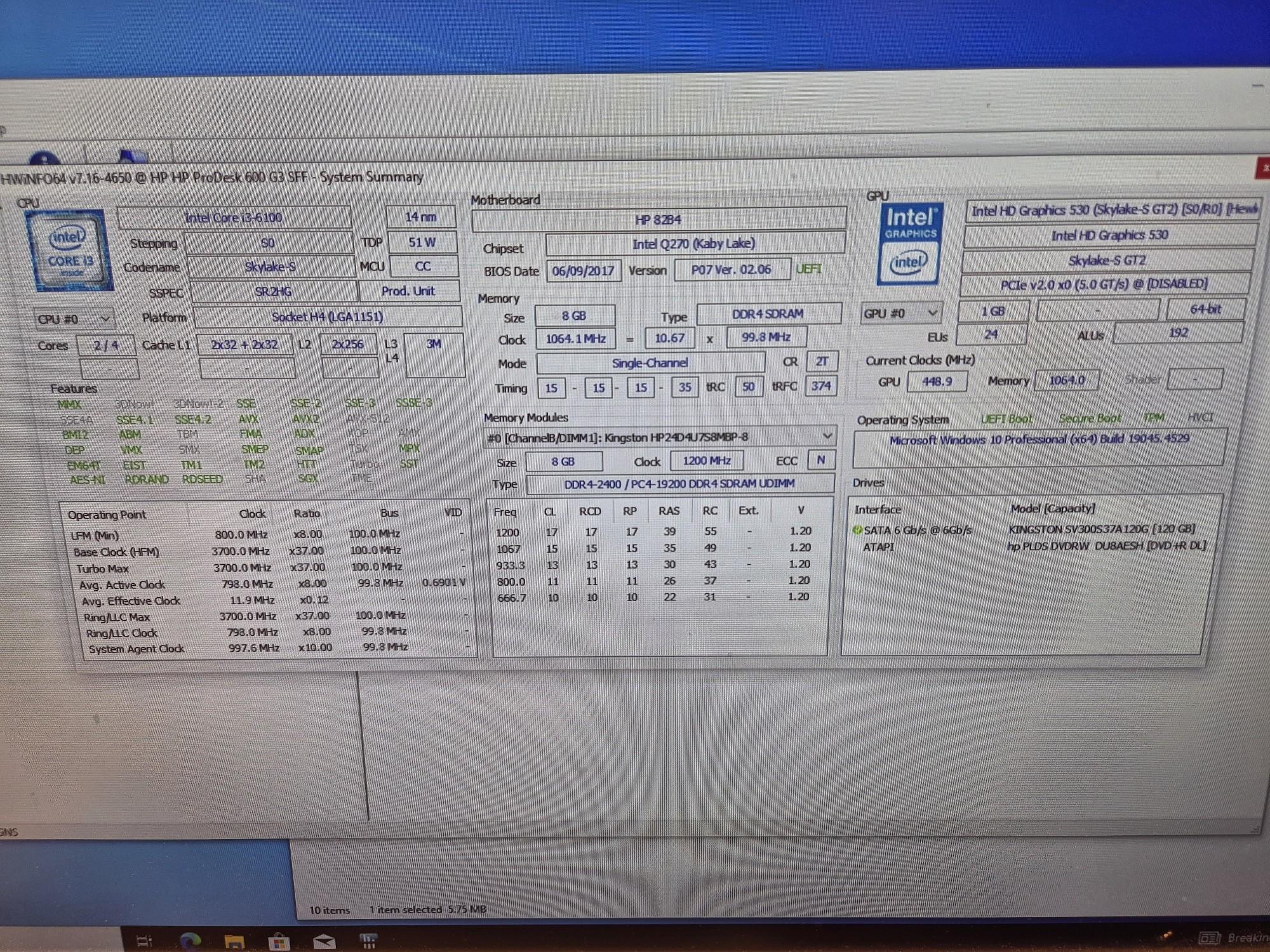Click the 14 nm process field
Image resolution: width=1270 pixels, height=952 pixels.
click(420, 217)
